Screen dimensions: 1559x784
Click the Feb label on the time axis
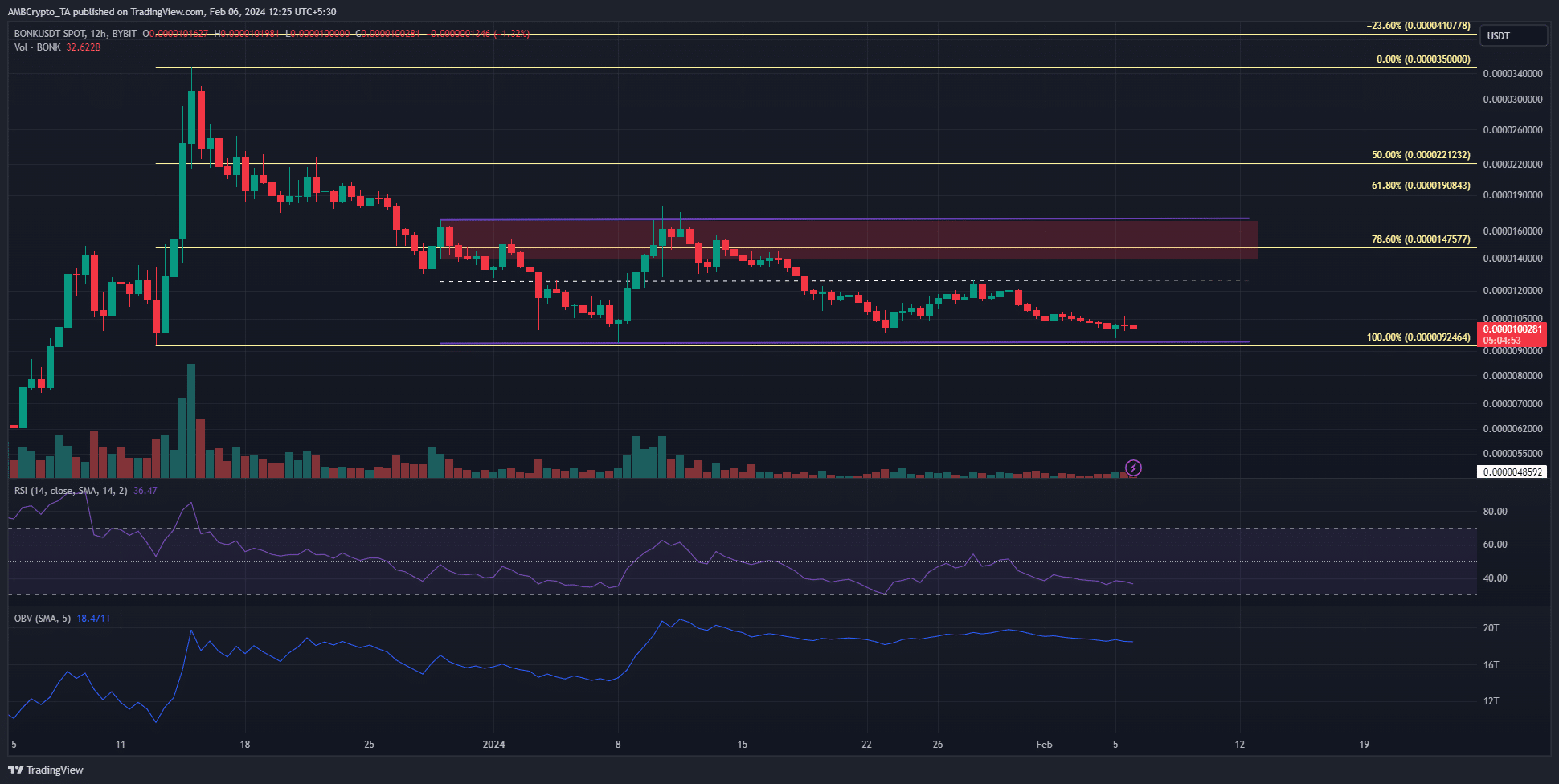(x=1044, y=745)
